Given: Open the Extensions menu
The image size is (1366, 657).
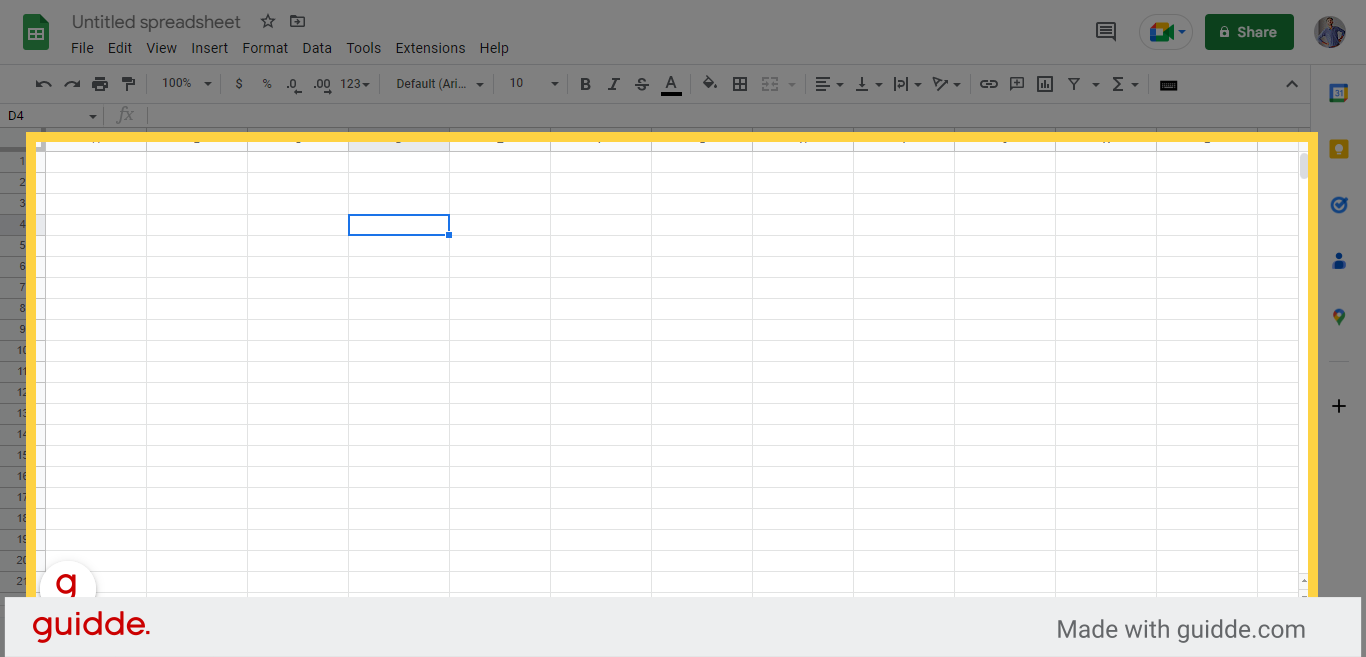Looking at the screenshot, I should point(430,48).
